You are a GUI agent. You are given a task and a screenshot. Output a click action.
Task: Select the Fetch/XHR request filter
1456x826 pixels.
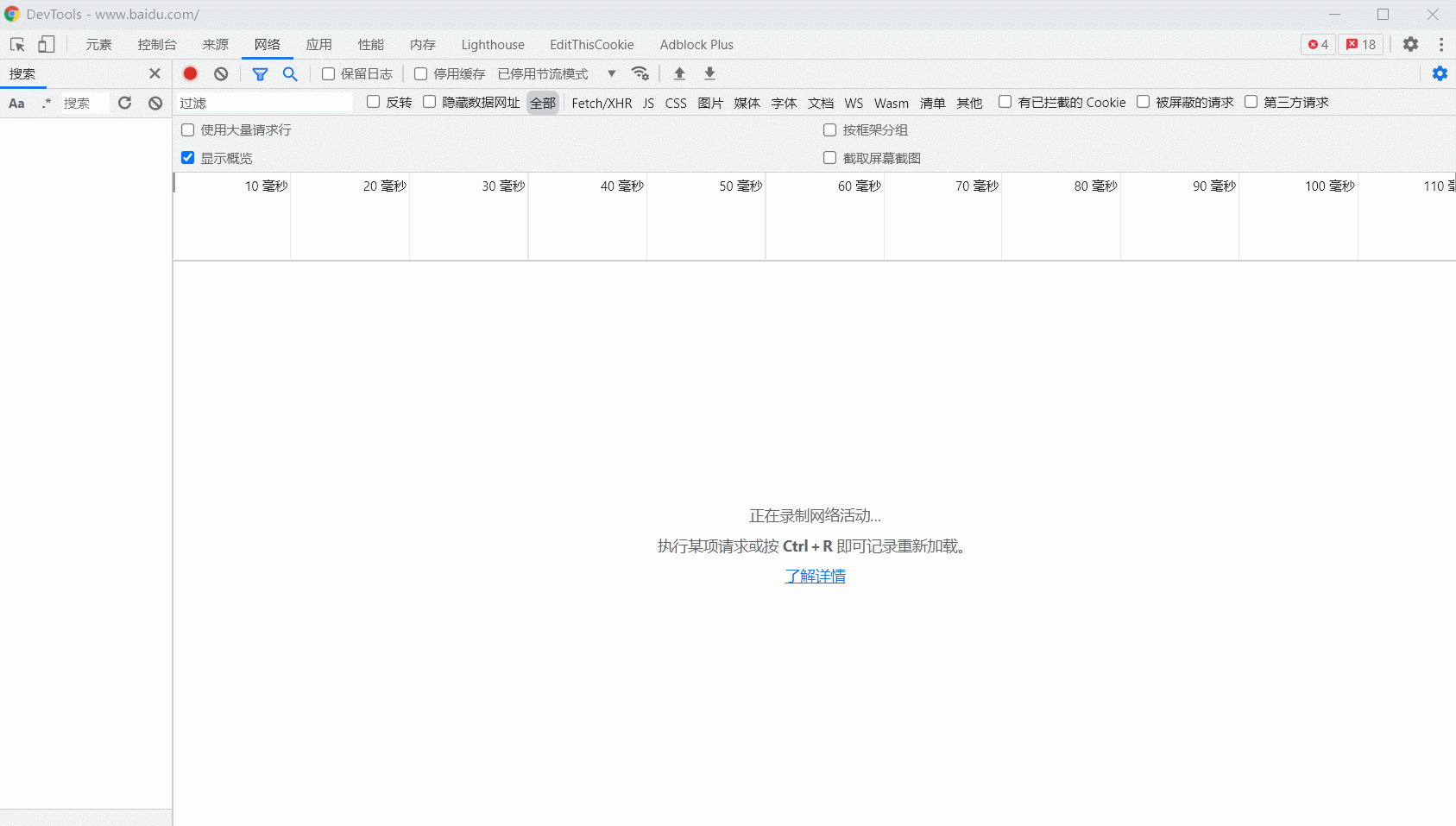click(601, 102)
